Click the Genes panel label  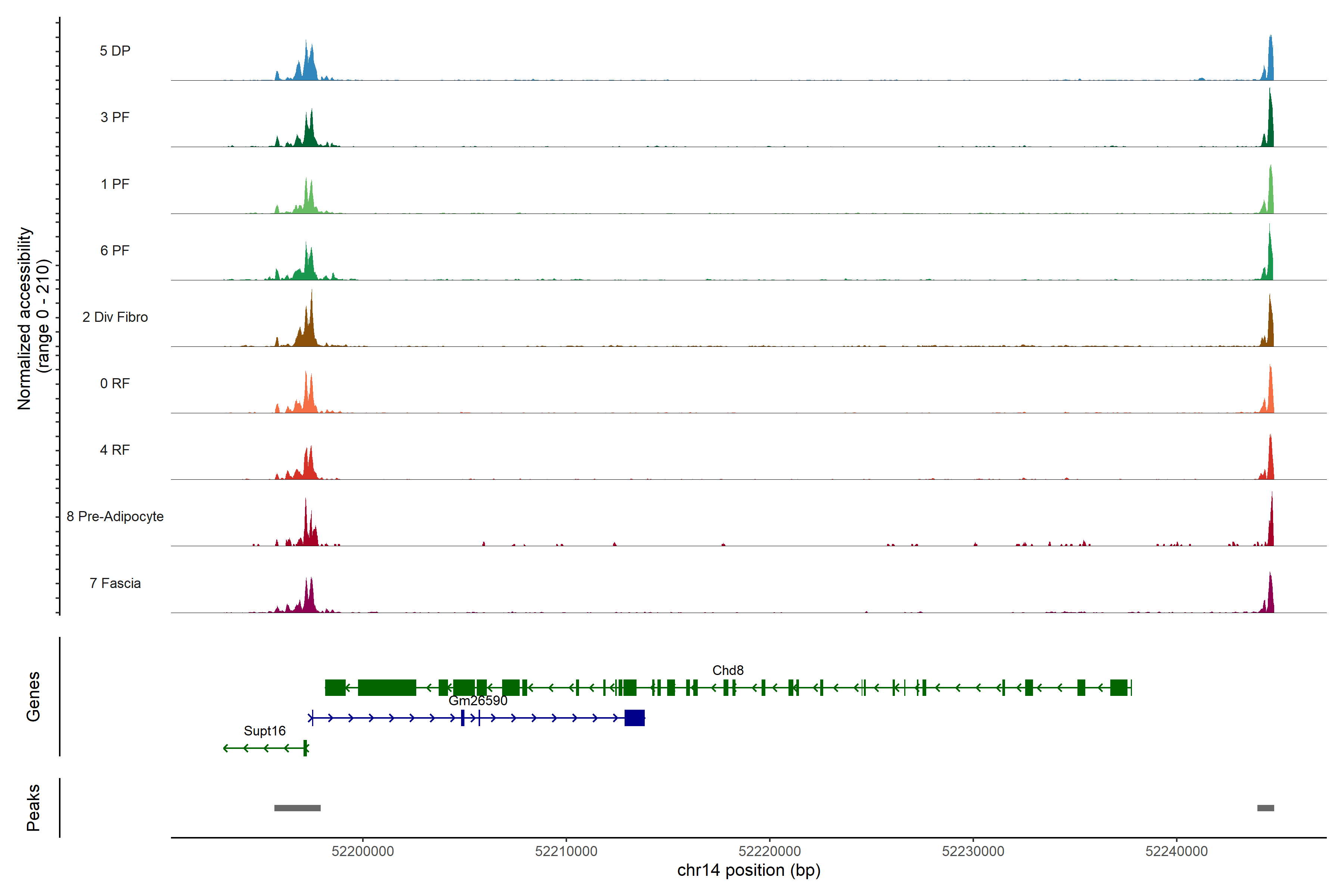point(33,697)
